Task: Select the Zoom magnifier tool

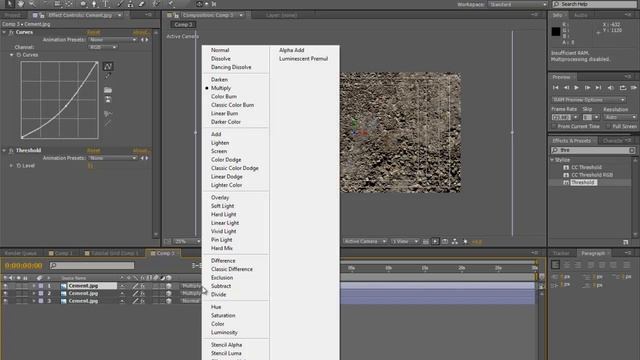Action: click(x=32, y=4)
